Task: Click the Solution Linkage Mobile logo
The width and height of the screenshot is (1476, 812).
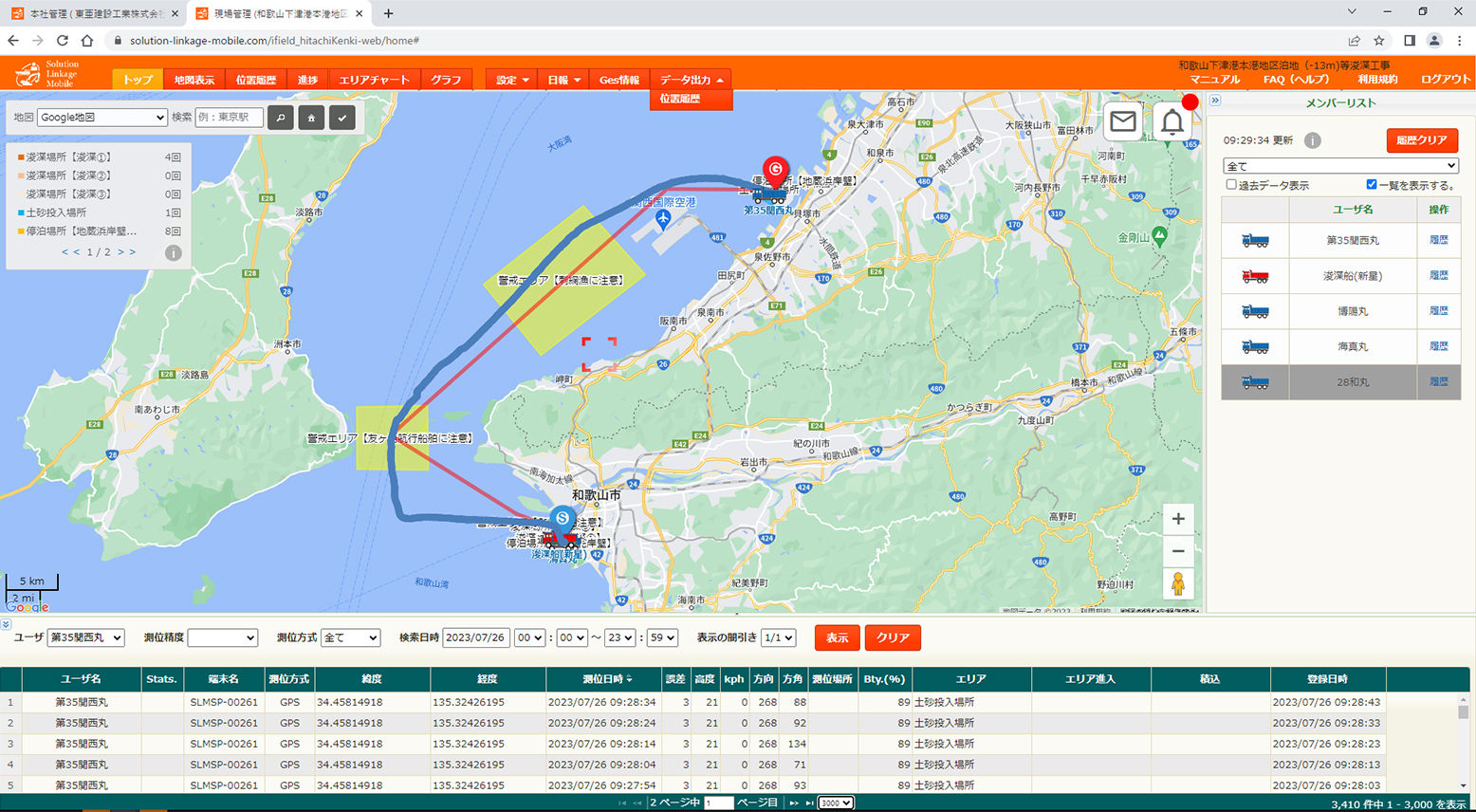Action: click(x=47, y=74)
